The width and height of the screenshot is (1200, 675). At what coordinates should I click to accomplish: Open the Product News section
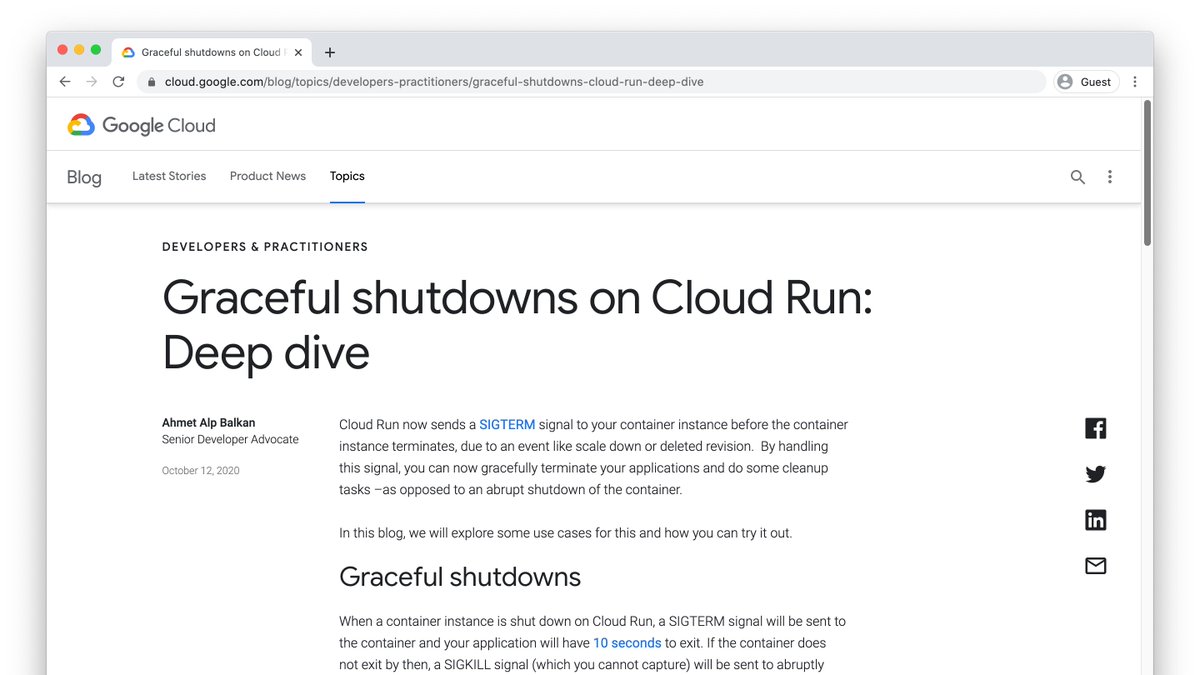(268, 176)
